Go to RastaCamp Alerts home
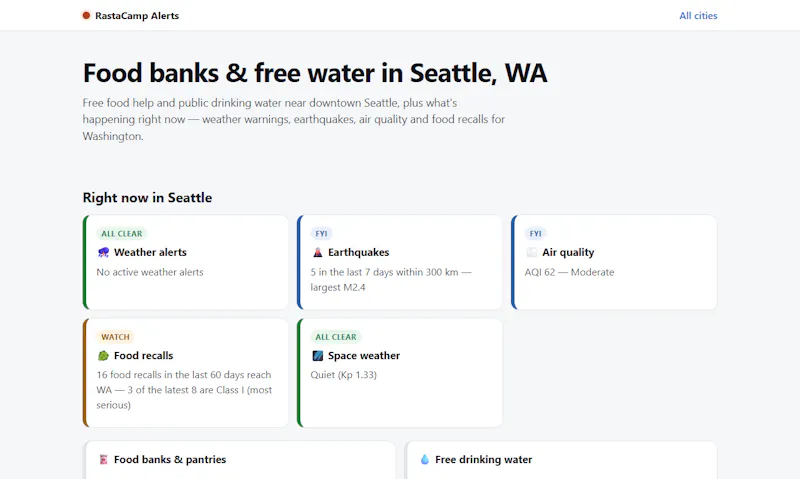 (131, 16)
